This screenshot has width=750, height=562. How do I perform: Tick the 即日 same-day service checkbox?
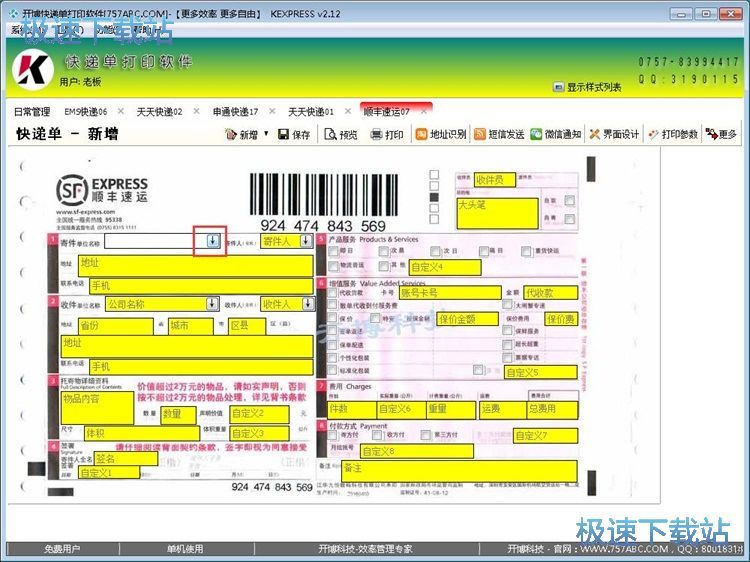[333, 251]
